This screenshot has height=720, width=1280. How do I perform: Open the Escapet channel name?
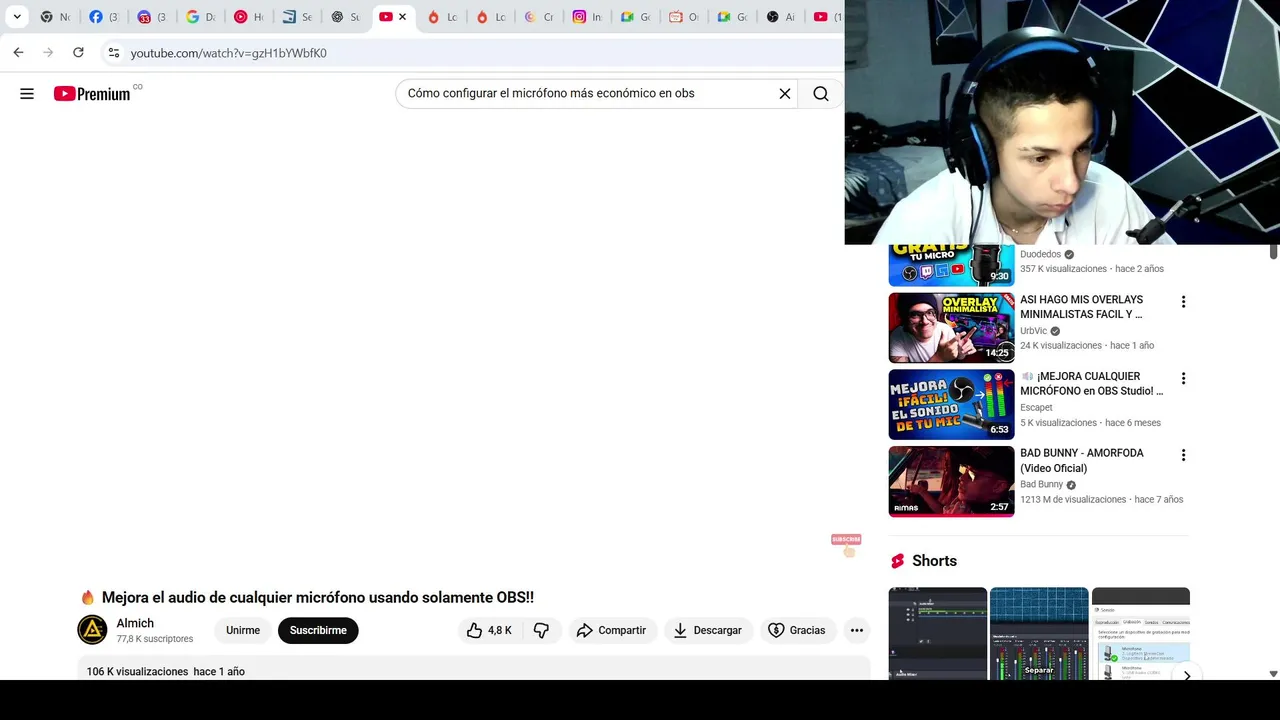pyautogui.click(x=1036, y=407)
